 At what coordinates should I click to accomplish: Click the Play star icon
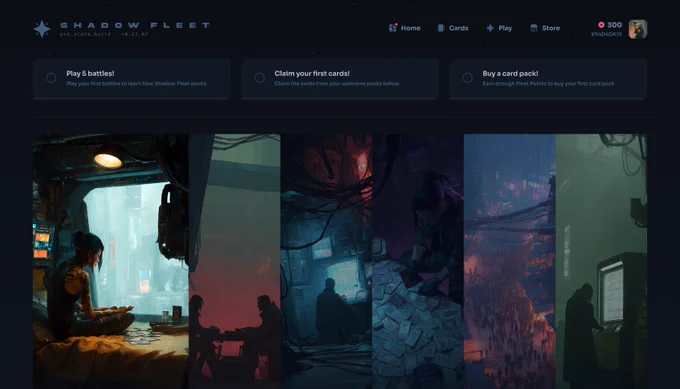click(490, 28)
